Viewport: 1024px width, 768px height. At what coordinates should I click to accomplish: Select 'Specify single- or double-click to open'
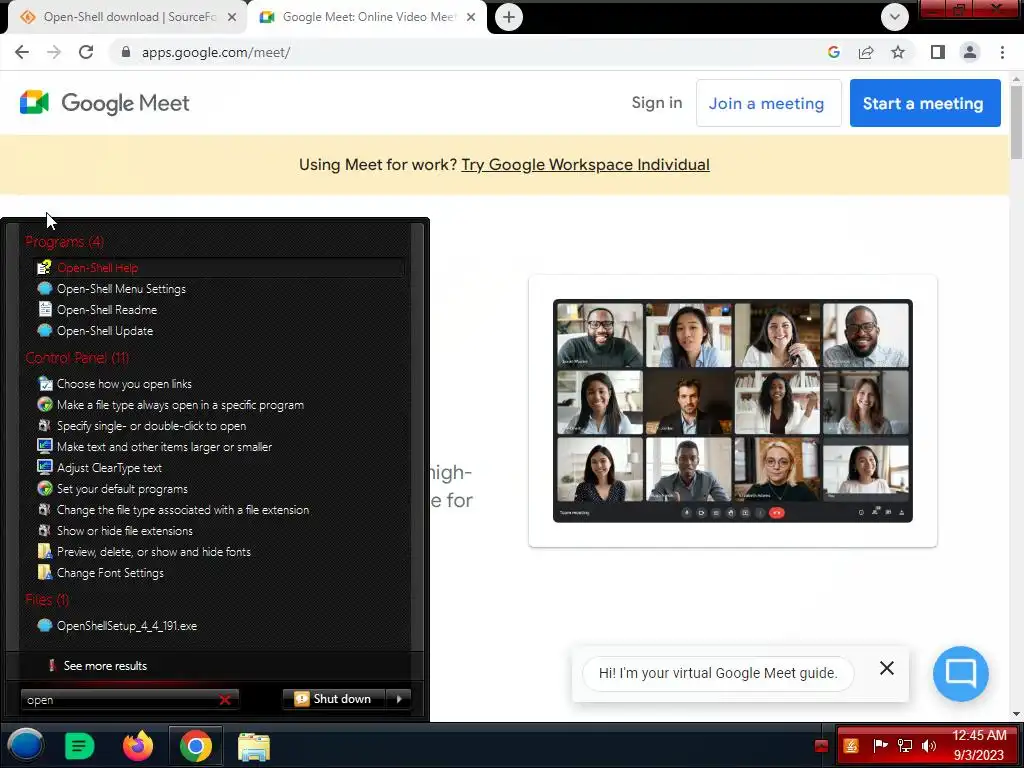151,426
